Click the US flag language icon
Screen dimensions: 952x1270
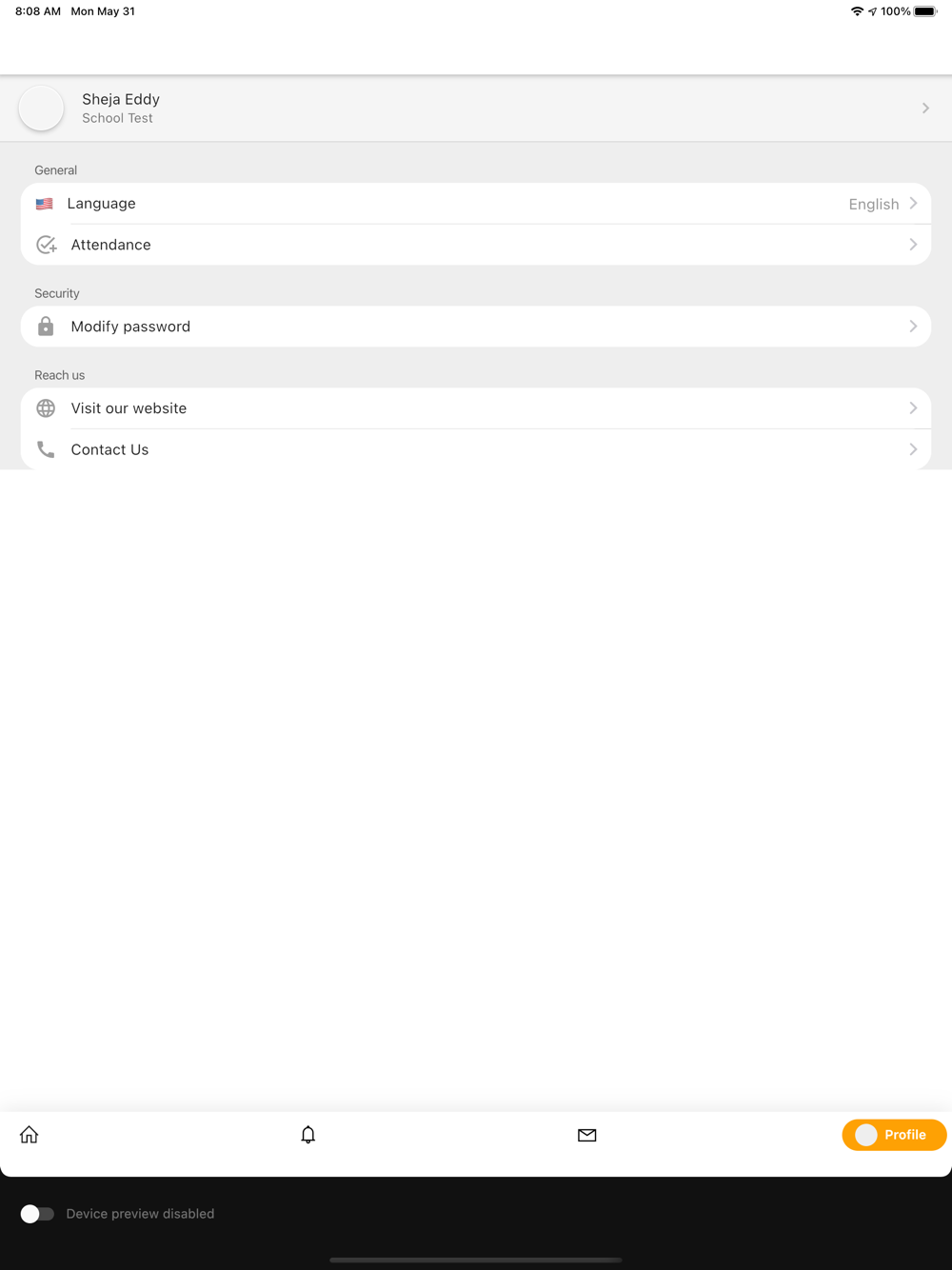click(x=45, y=204)
